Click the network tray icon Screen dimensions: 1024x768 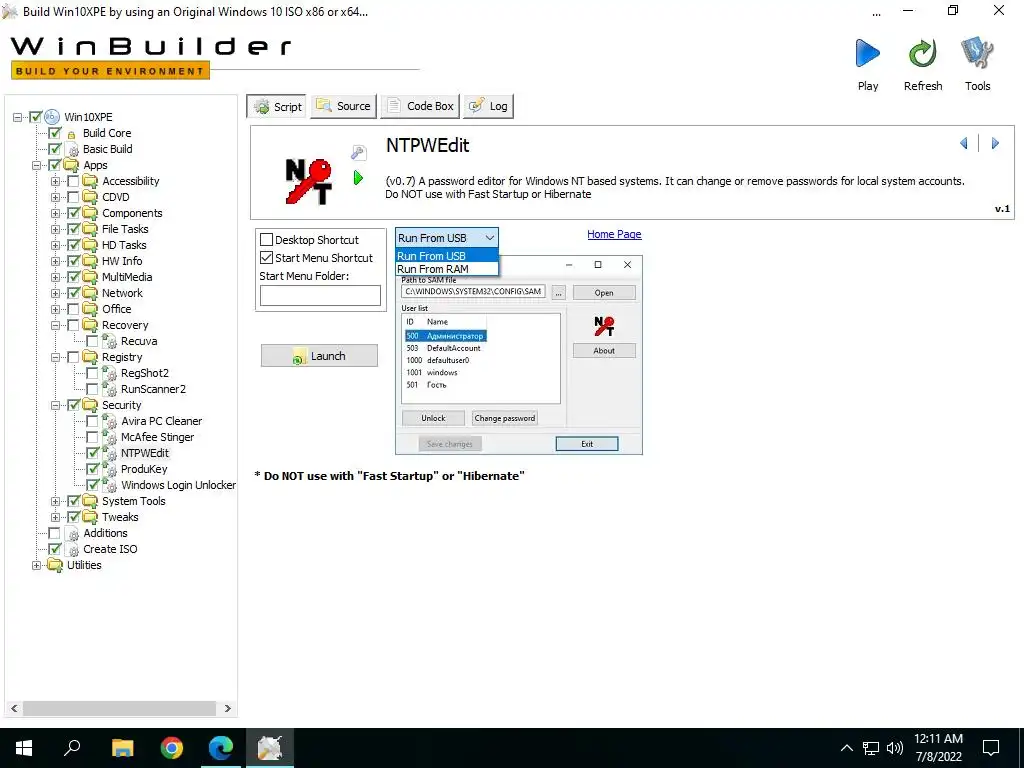(x=871, y=748)
